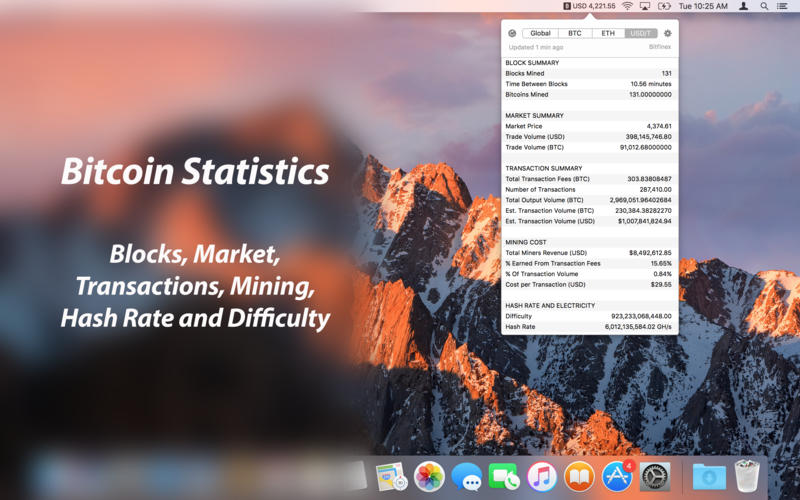Launch Photos from the dock
Image resolution: width=800 pixels, height=500 pixels.
pyautogui.click(x=429, y=476)
